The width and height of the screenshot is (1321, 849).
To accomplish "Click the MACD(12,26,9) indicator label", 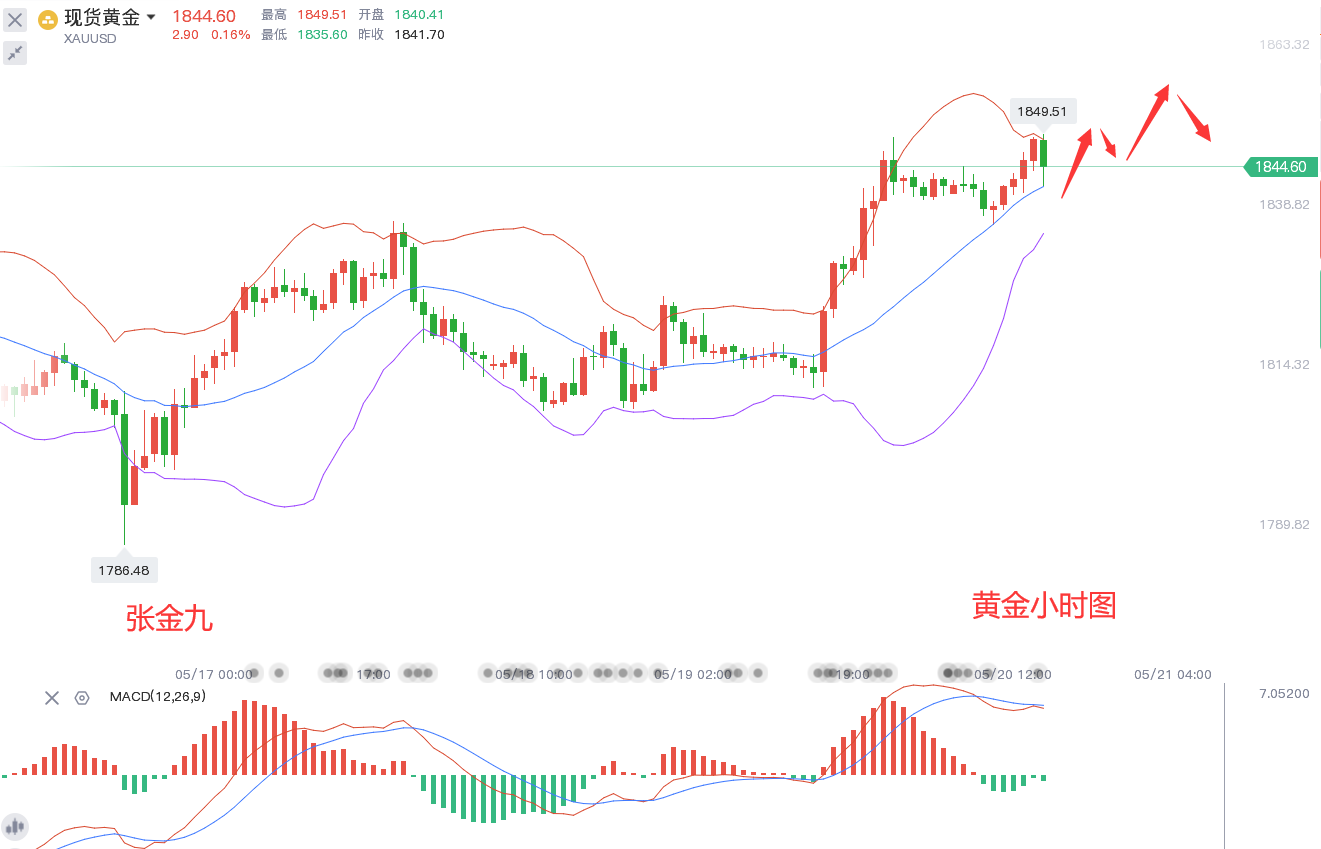I will tap(157, 697).
